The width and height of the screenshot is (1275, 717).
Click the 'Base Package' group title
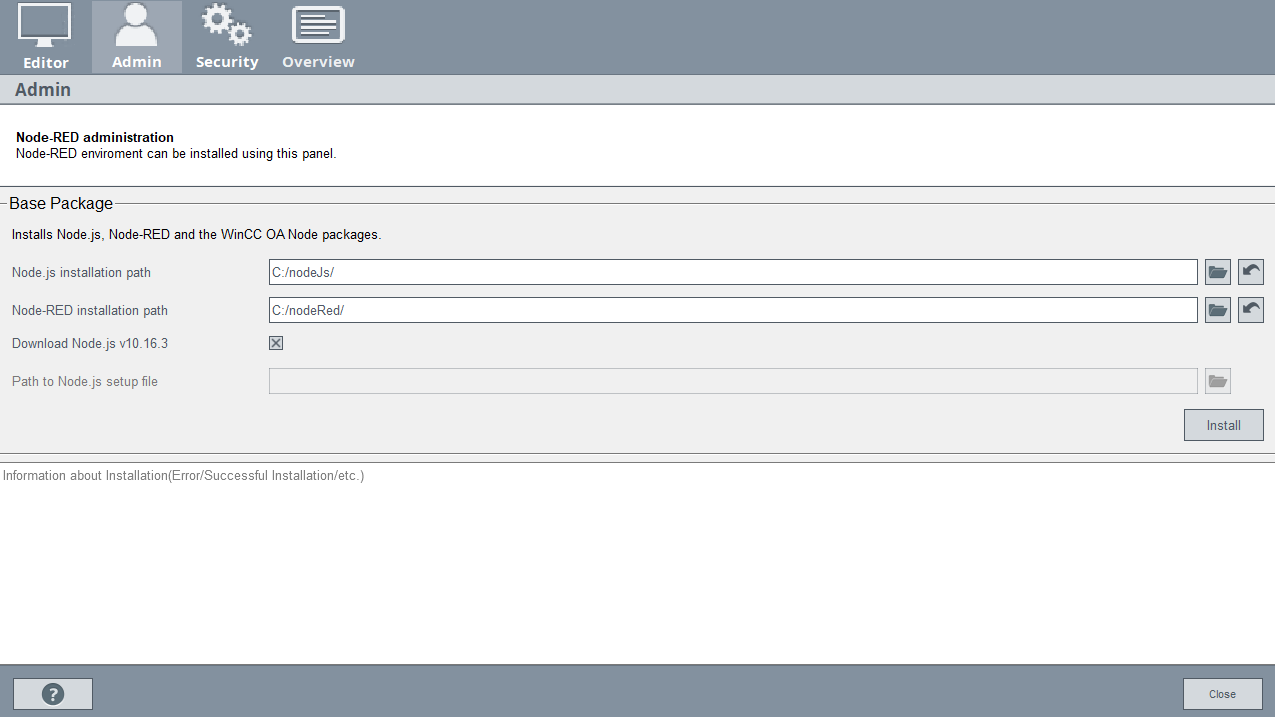click(x=61, y=203)
